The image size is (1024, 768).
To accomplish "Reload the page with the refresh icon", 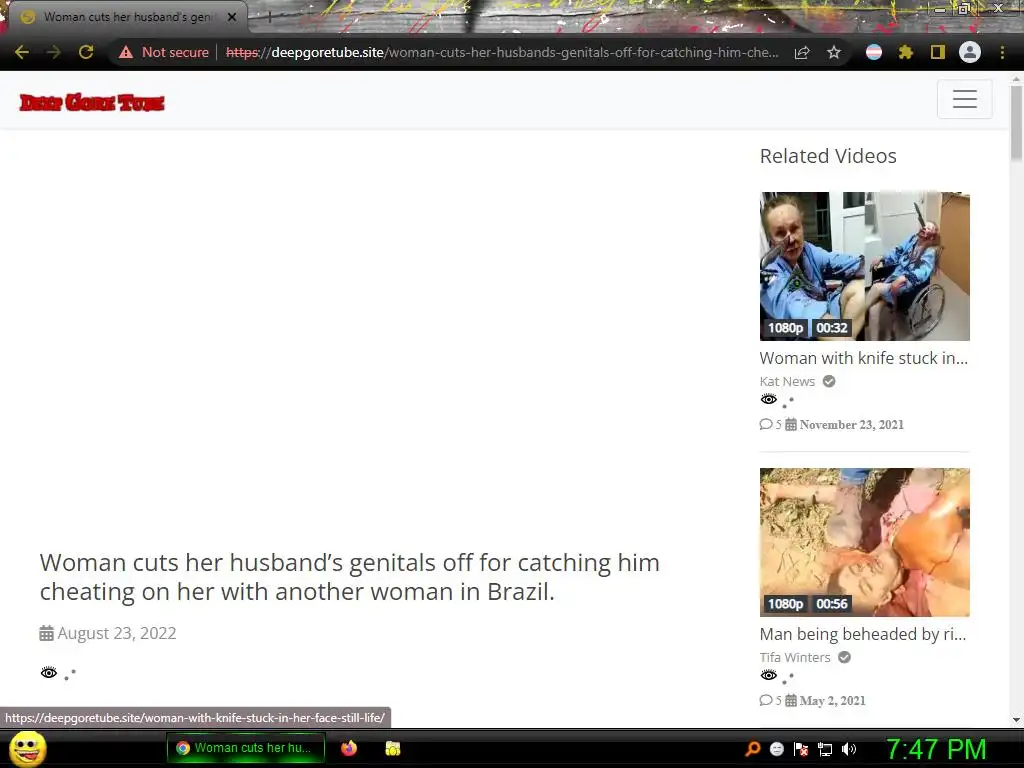I will point(86,52).
